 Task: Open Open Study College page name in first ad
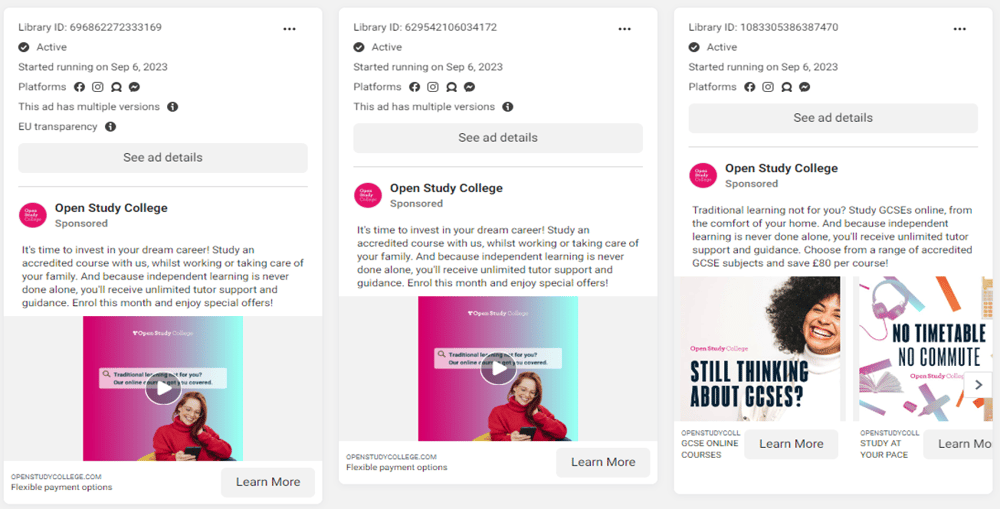tap(111, 208)
